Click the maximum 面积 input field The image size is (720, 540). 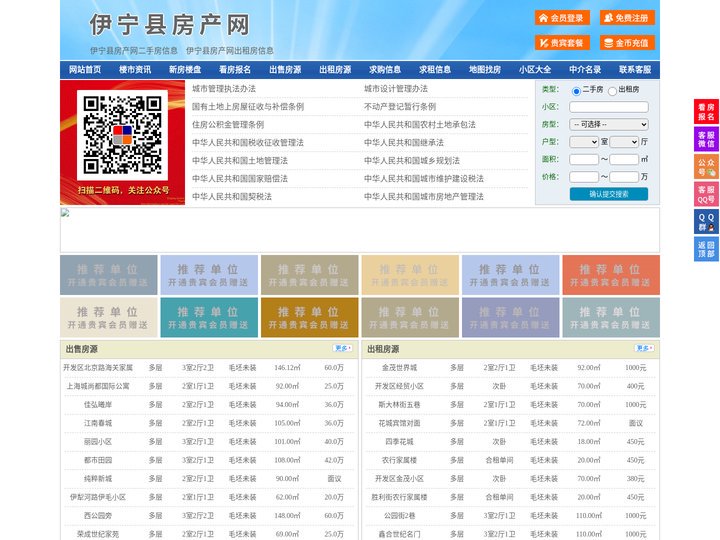[624, 159]
